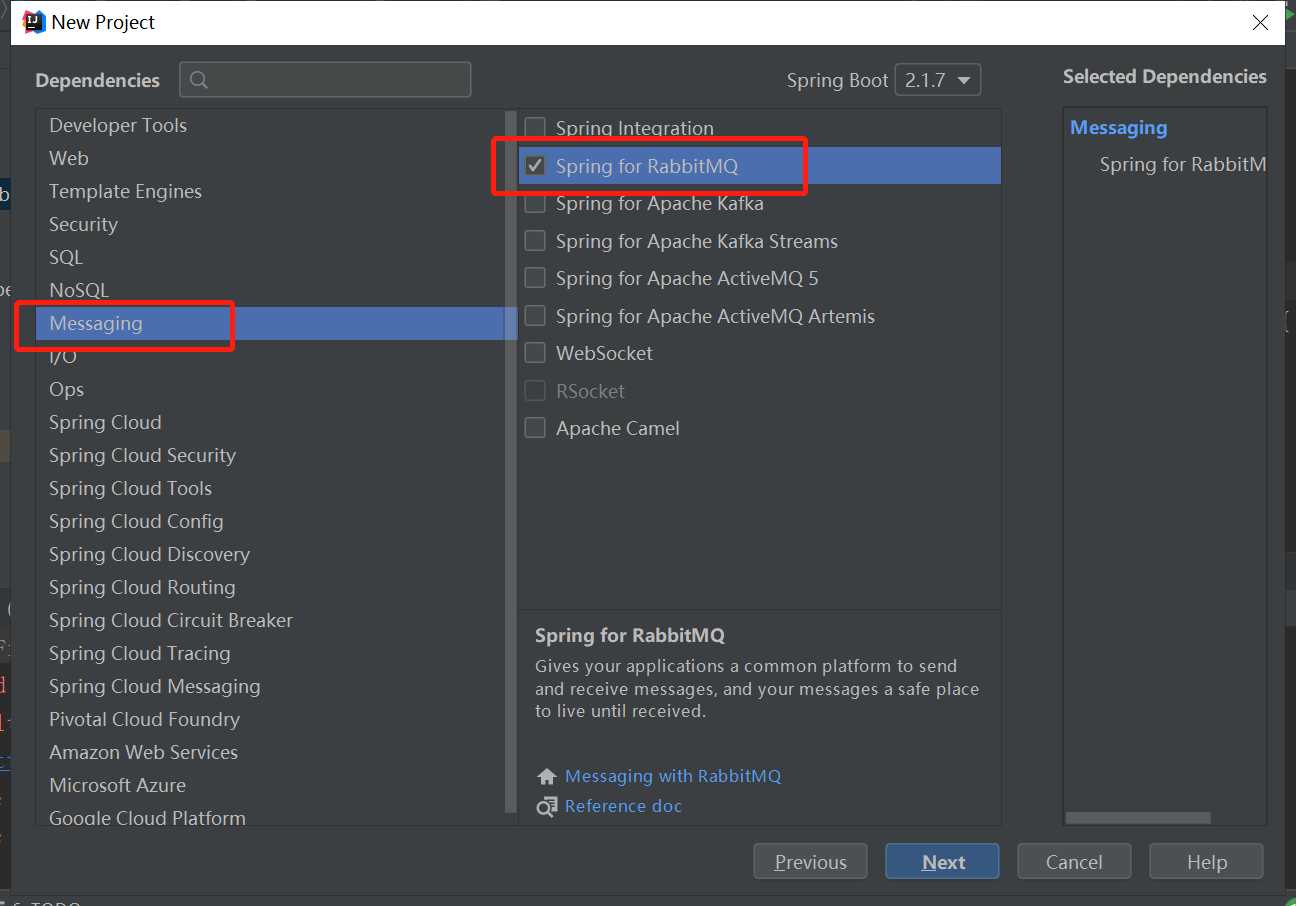This screenshot has height=906, width=1296.
Task: Click the dependencies search input field
Action: click(x=325, y=80)
